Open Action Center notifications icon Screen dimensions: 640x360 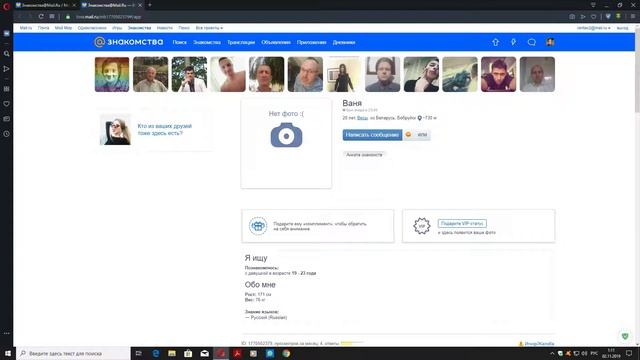(629, 353)
